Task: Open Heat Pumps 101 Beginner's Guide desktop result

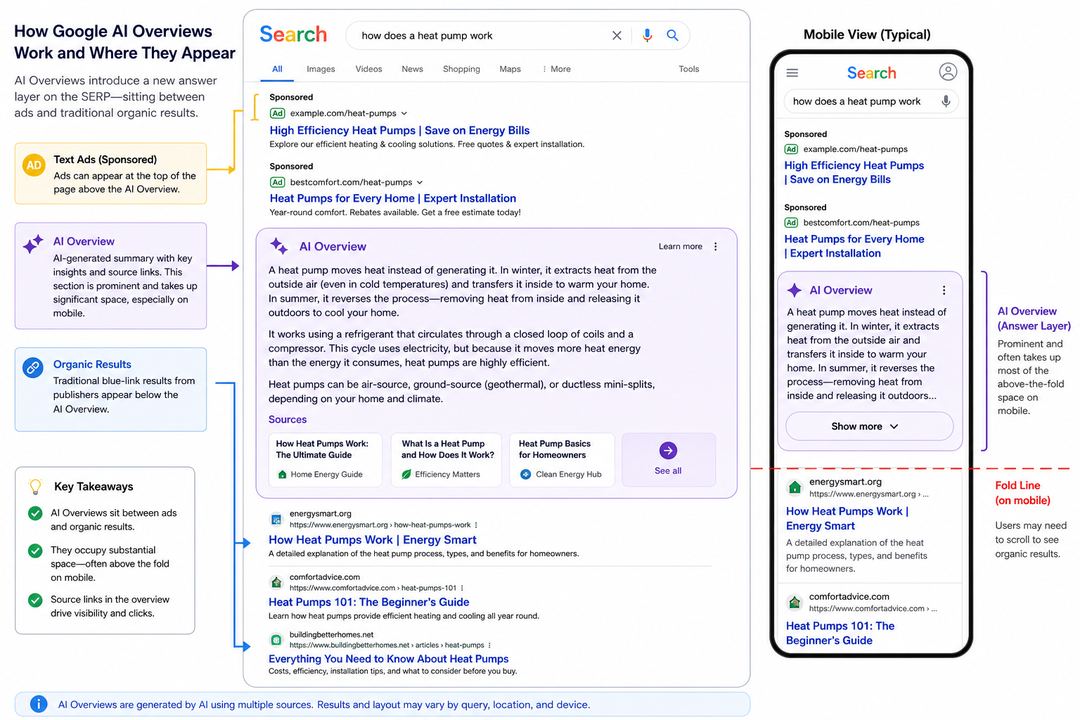Action: [x=368, y=602]
